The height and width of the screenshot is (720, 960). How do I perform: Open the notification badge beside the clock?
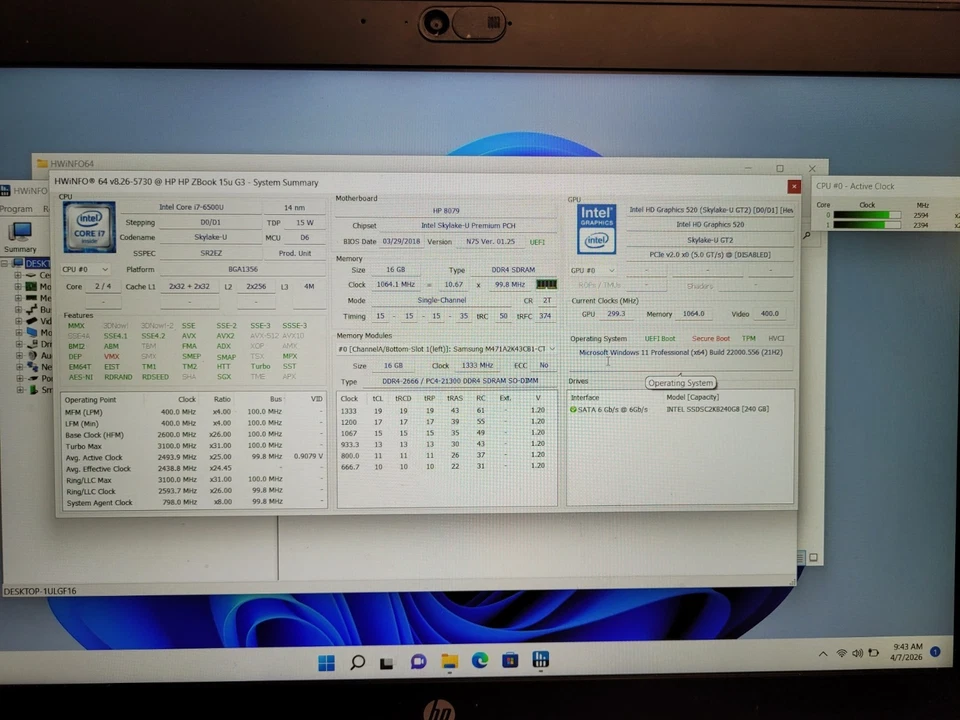[936, 652]
